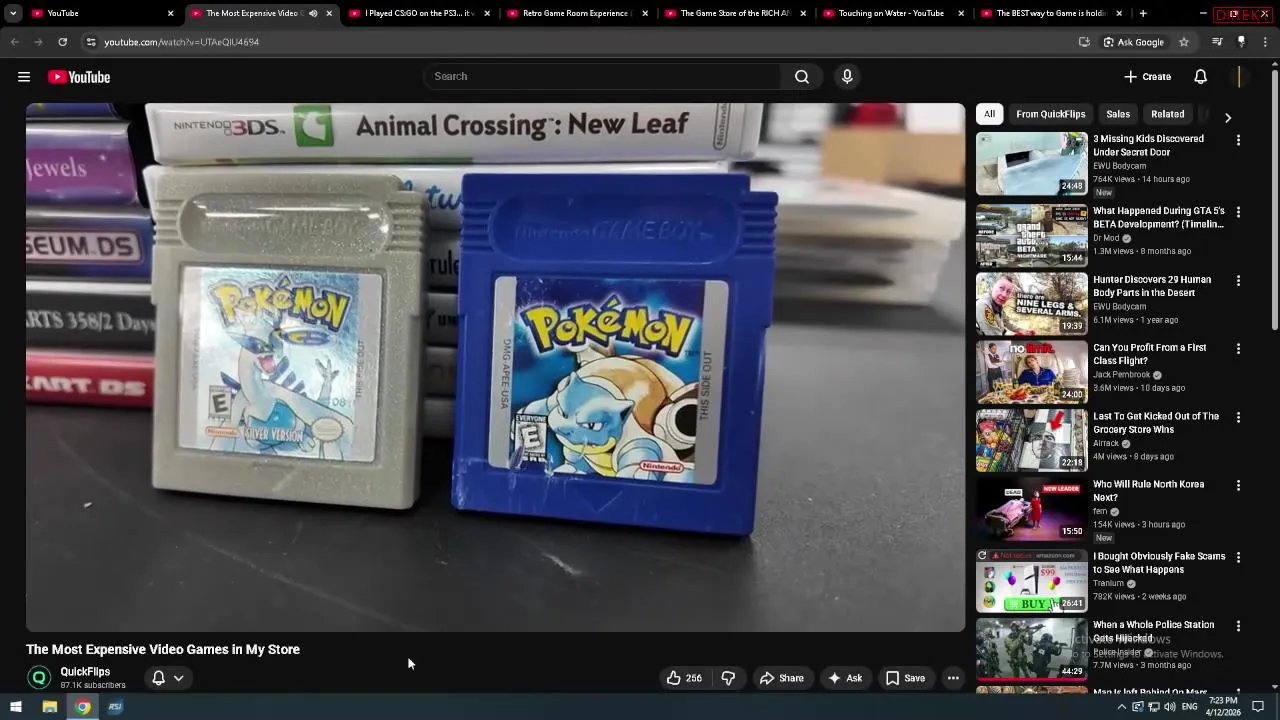Select the All filter chip
The image size is (1280, 720).
pos(989,114)
